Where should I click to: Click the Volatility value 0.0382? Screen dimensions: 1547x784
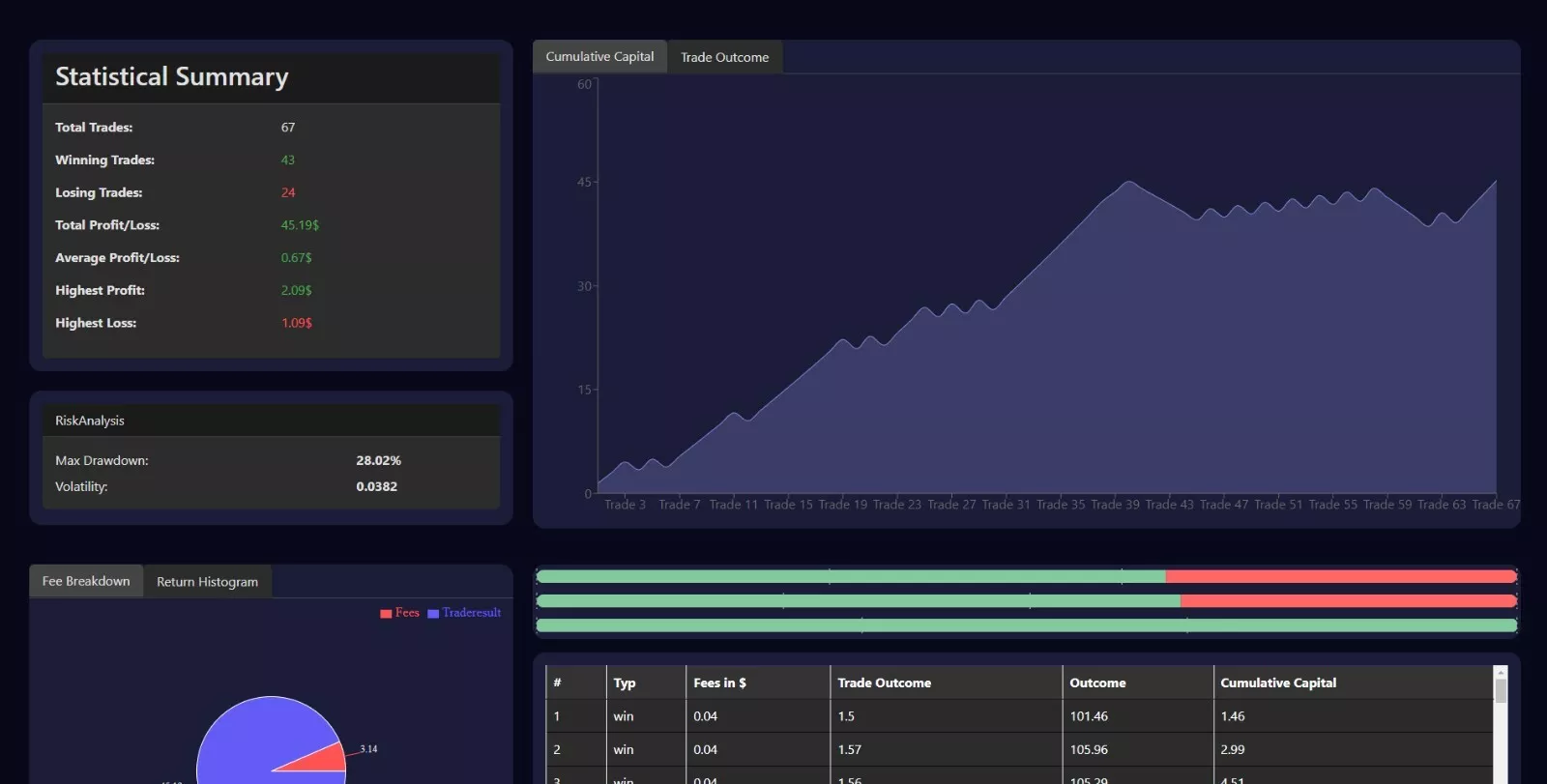[376, 486]
